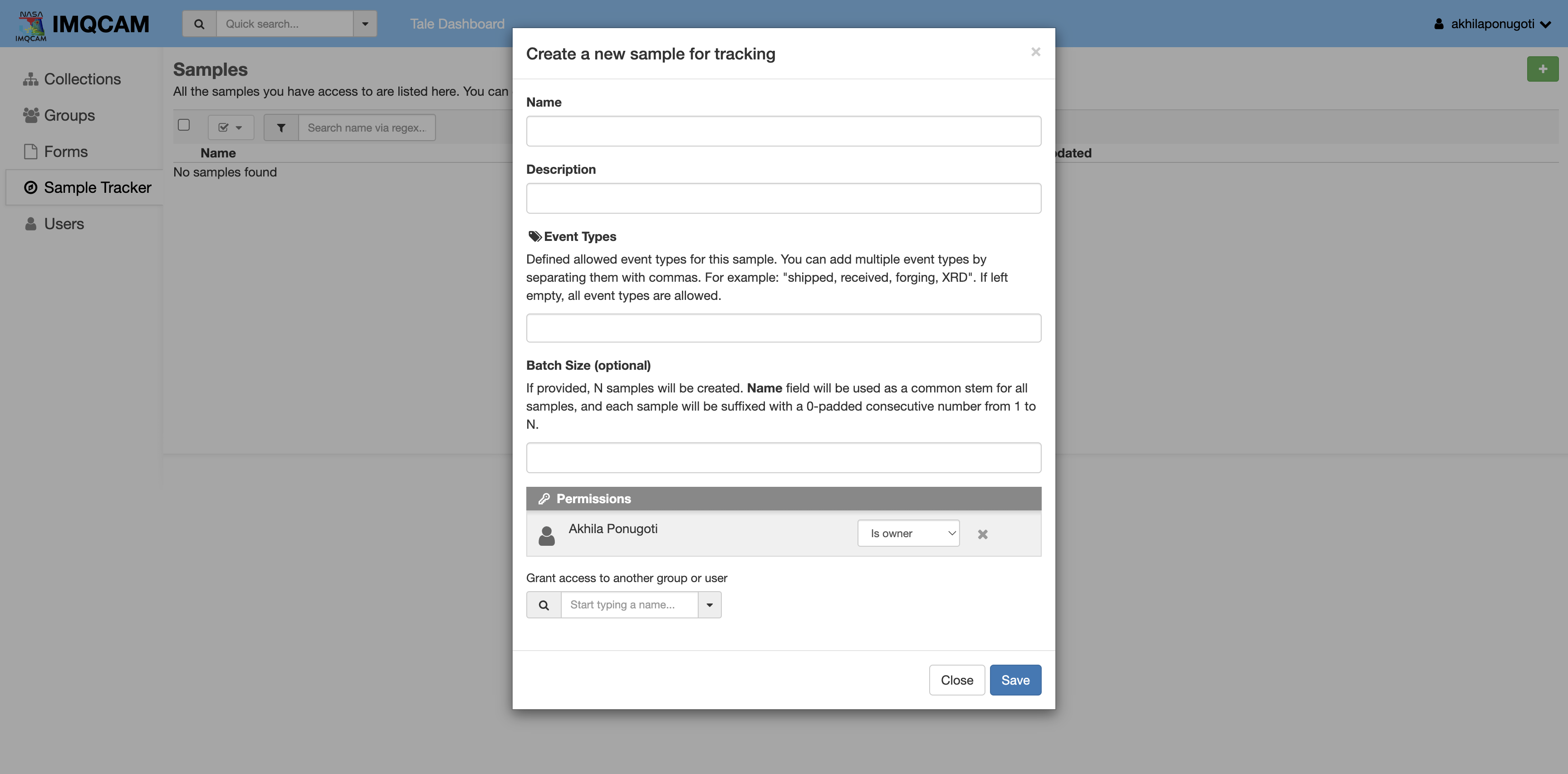Click the Sample Tracker compass icon

point(30,187)
